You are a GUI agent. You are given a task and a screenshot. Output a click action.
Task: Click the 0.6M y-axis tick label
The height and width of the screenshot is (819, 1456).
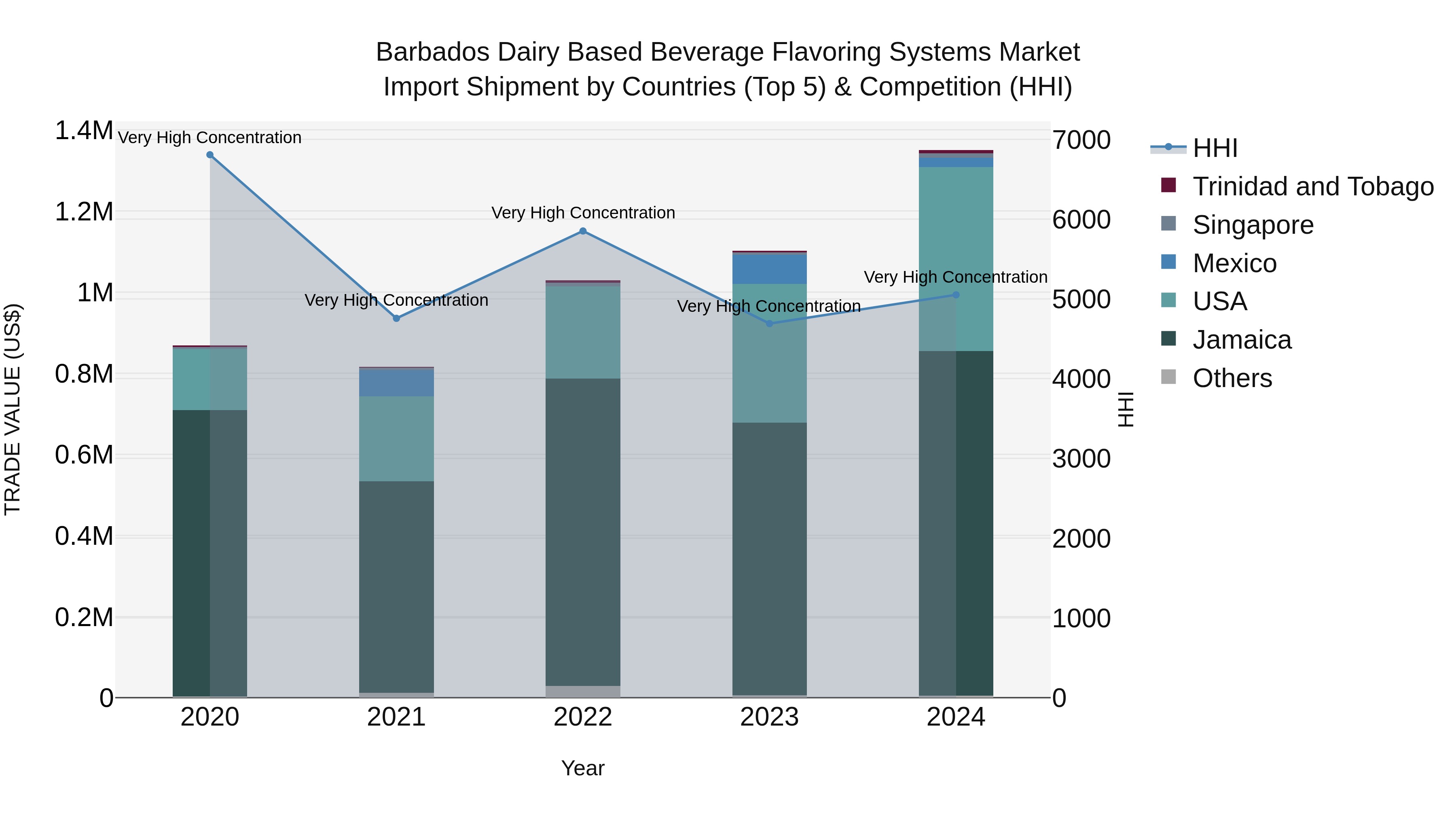point(84,455)
